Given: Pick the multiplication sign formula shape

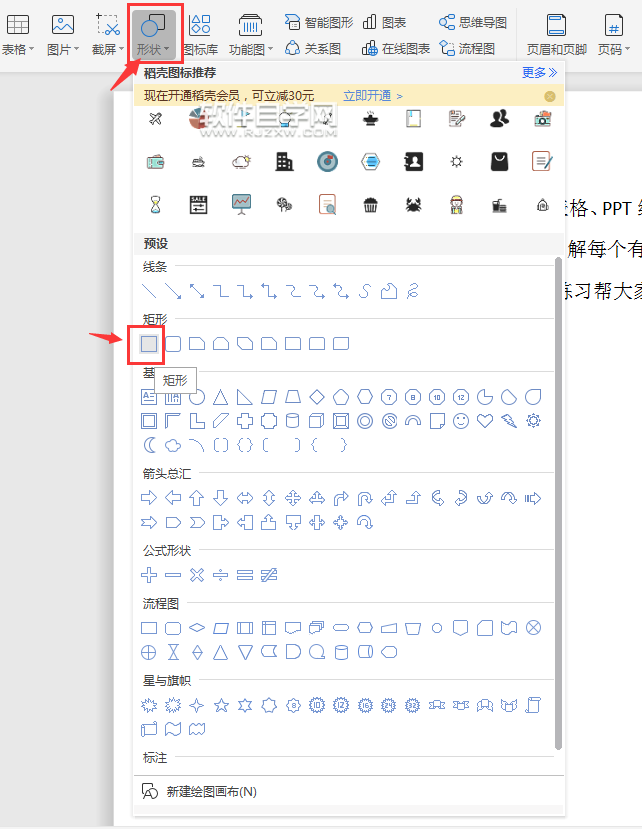Looking at the screenshot, I should [197, 575].
